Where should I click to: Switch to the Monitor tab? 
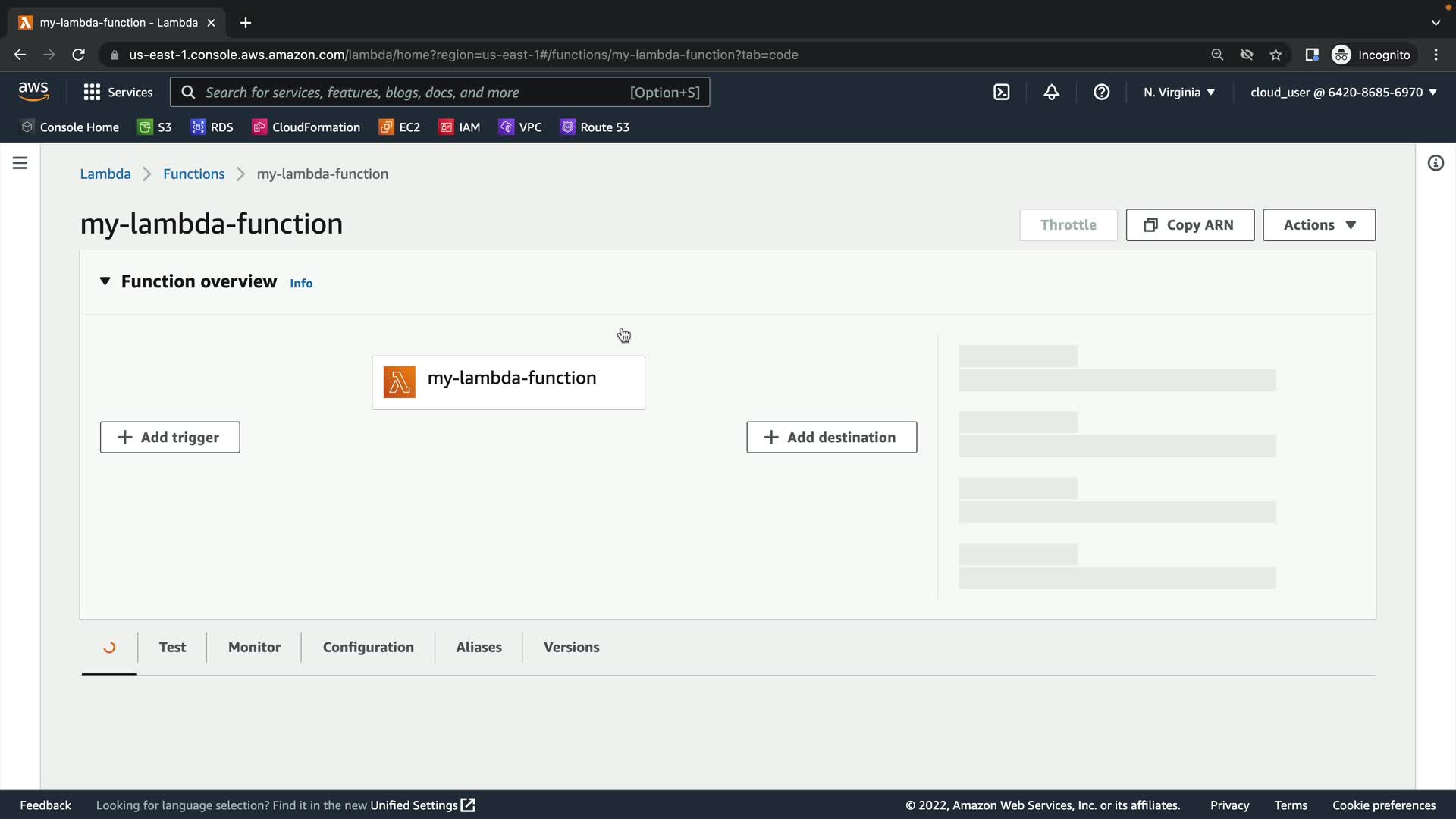click(x=254, y=647)
